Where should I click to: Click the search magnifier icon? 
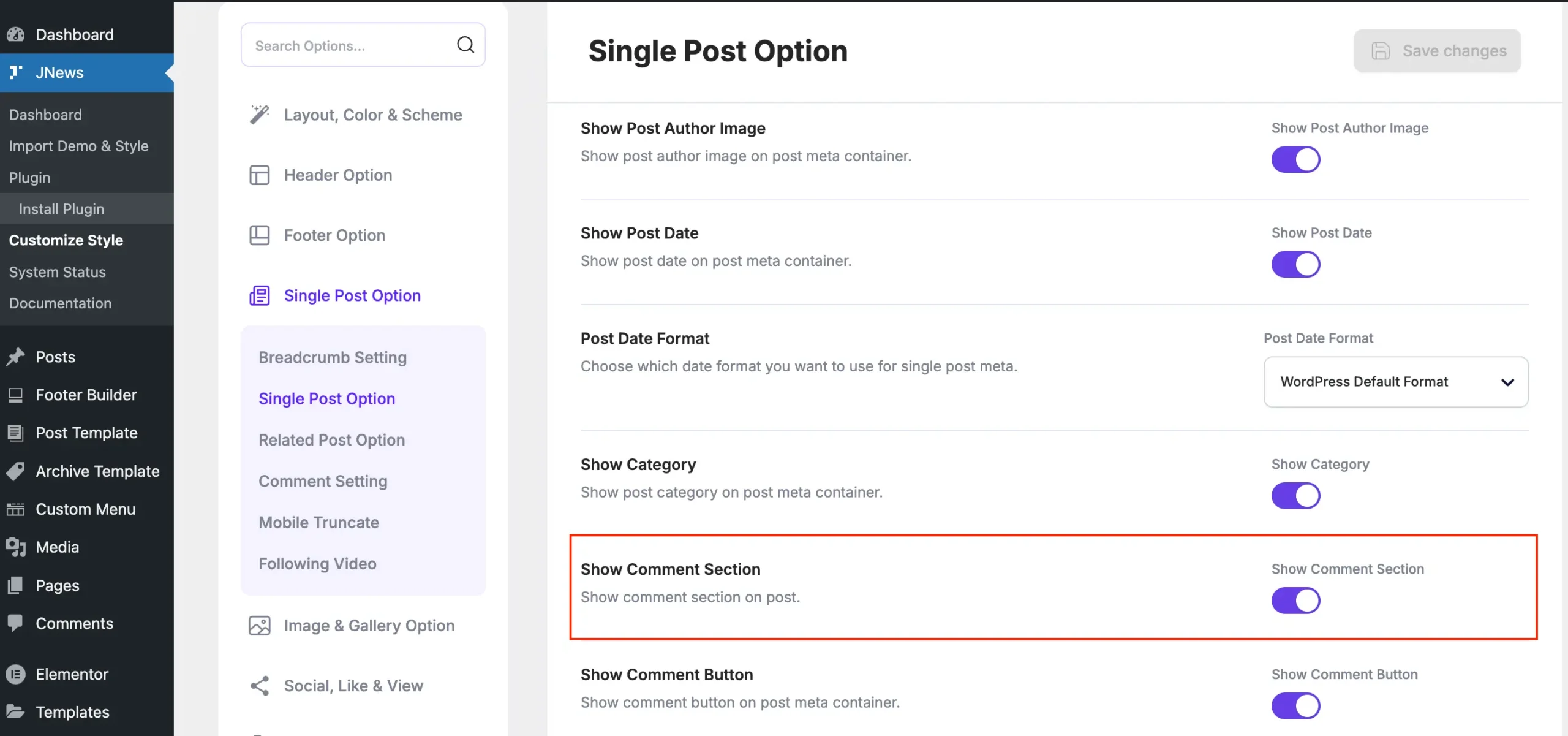(466, 45)
